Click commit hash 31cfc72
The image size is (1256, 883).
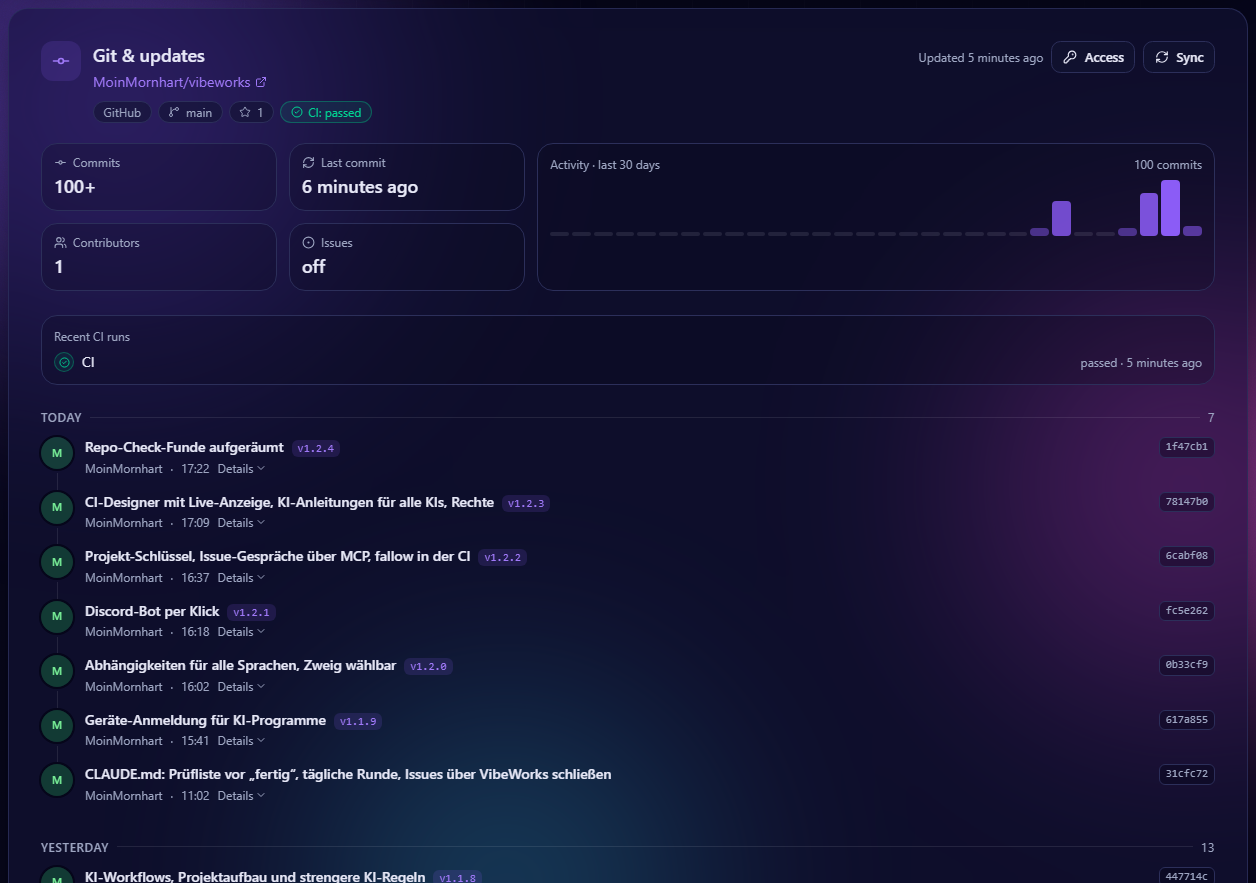point(1187,774)
